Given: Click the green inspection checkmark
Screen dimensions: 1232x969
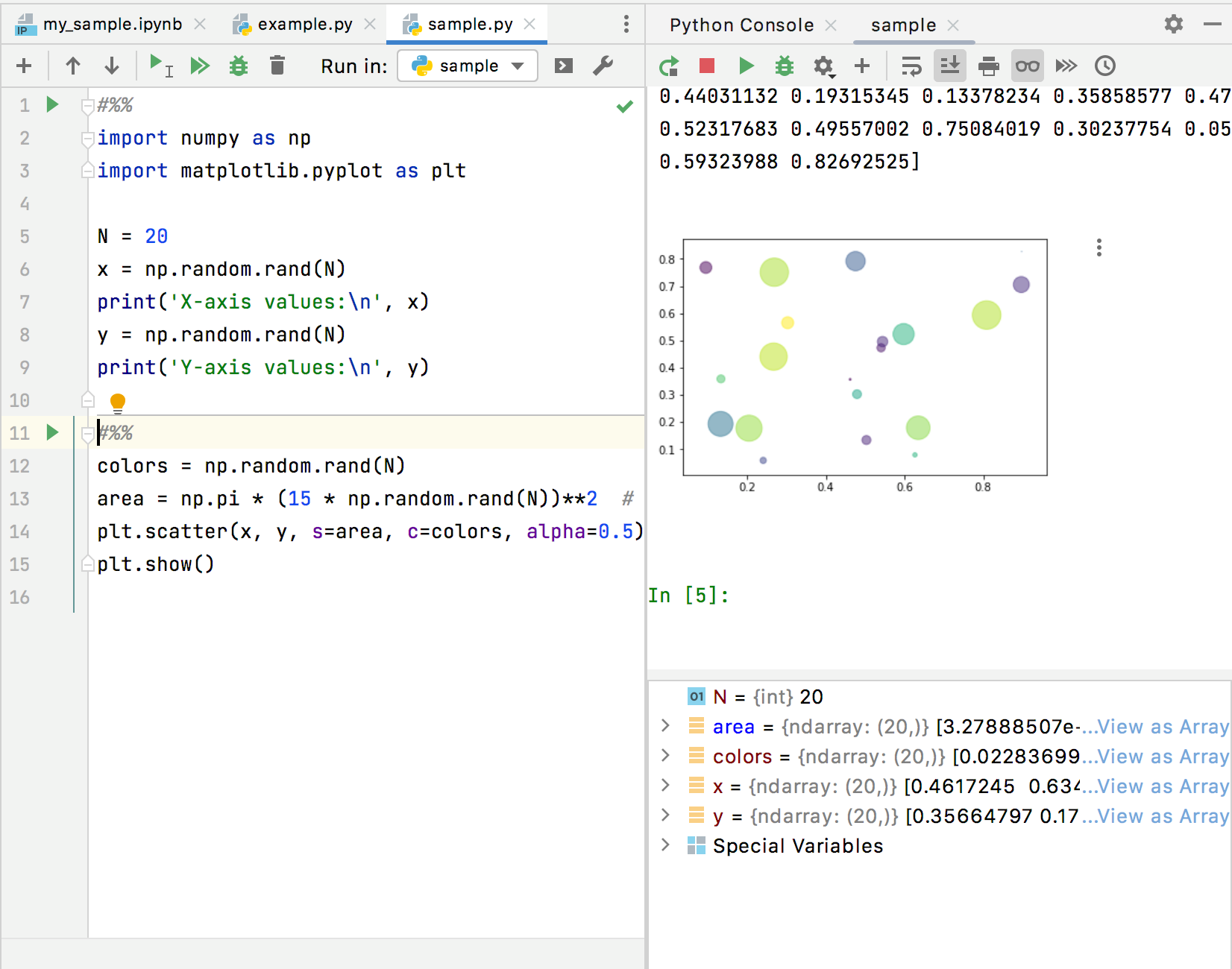Looking at the screenshot, I should click(625, 107).
